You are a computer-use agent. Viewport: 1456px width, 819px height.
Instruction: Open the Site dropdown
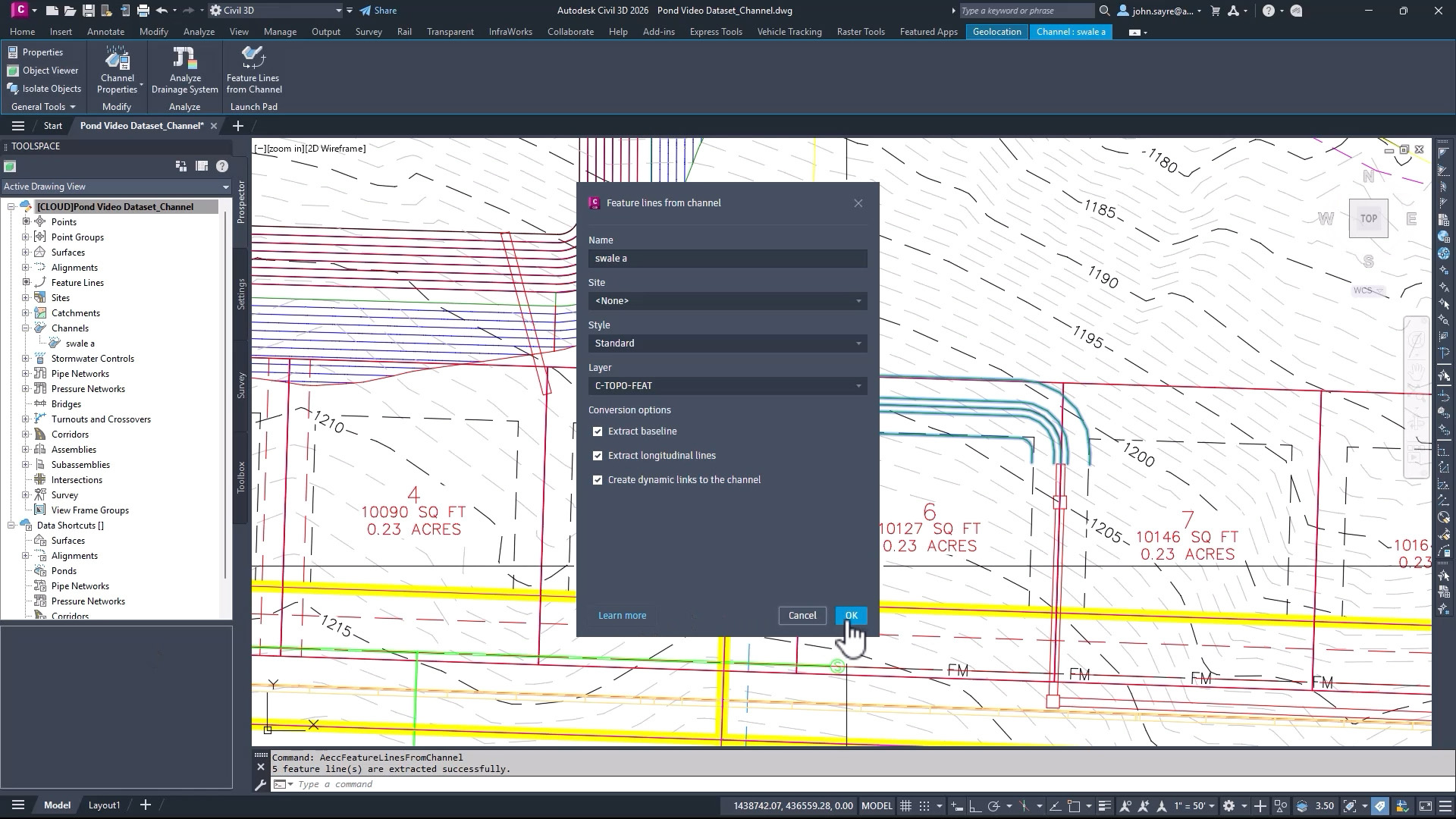click(x=727, y=301)
